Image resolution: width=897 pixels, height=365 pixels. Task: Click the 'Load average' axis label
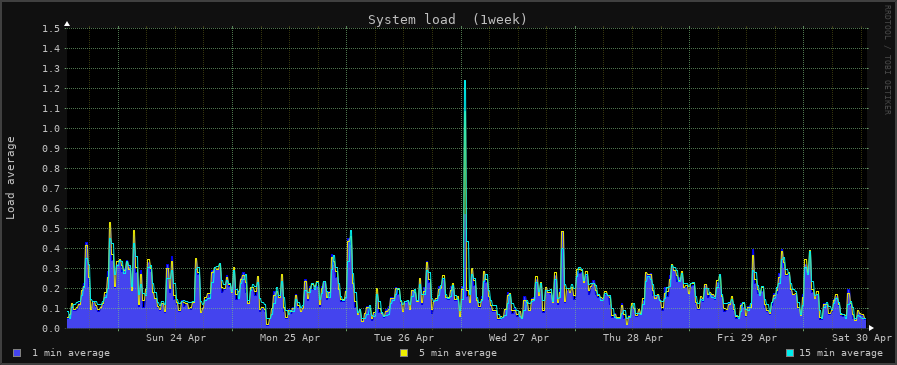(11, 178)
